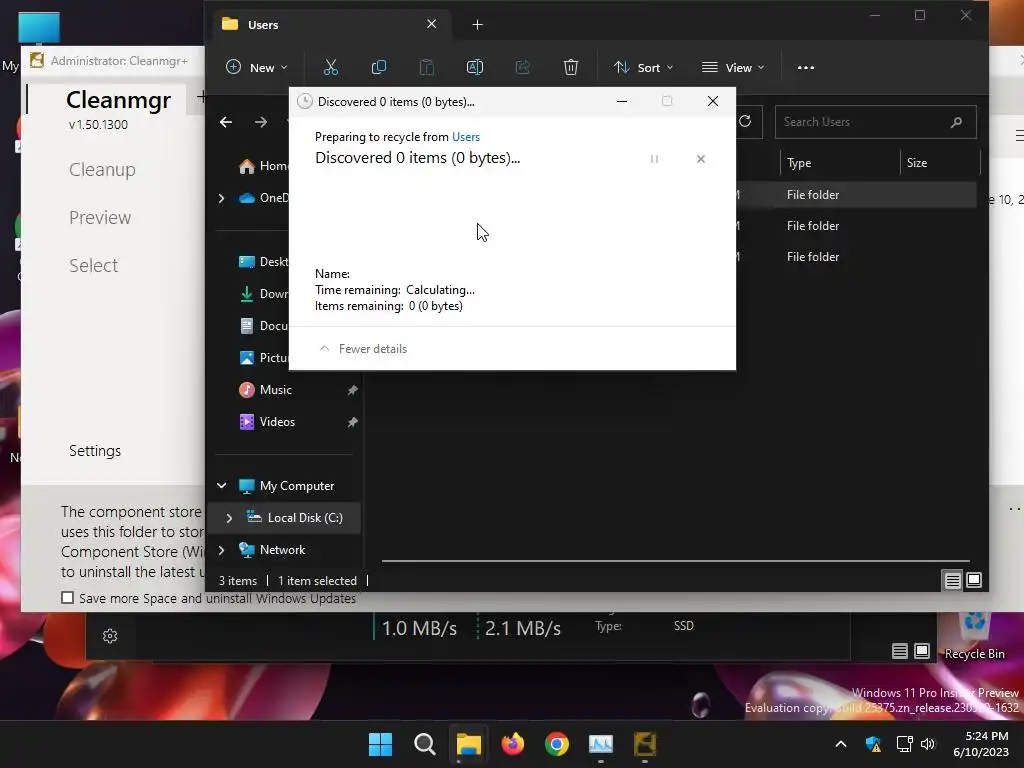Screen dimensions: 1024x768
Task: Click the Delete trash icon in Explorer toolbar
Action: tap(571, 67)
